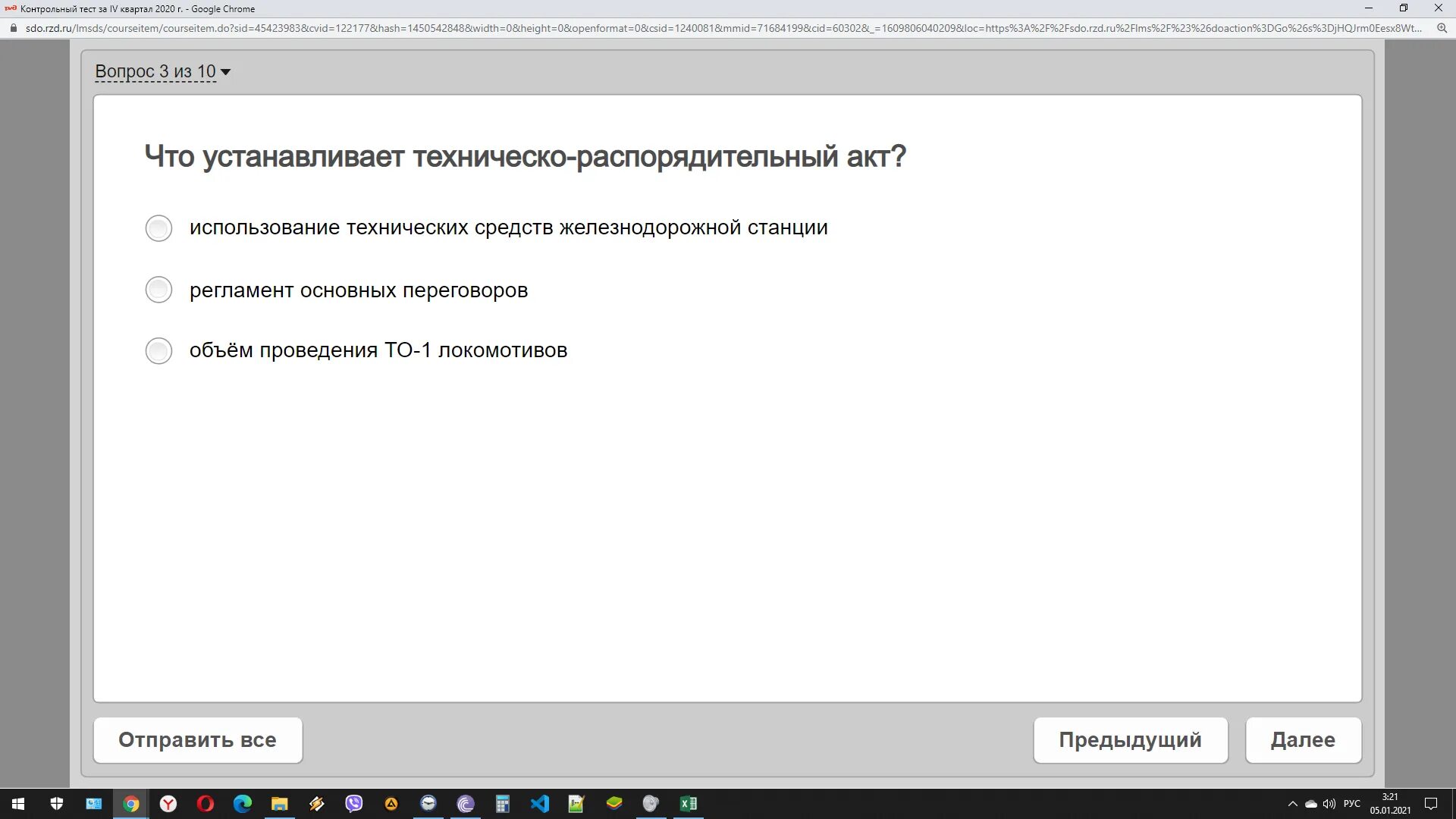This screenshot has width=1456, height=819.
Task: Click the zoom magnifier in address bar
Action: point(1442,28)
